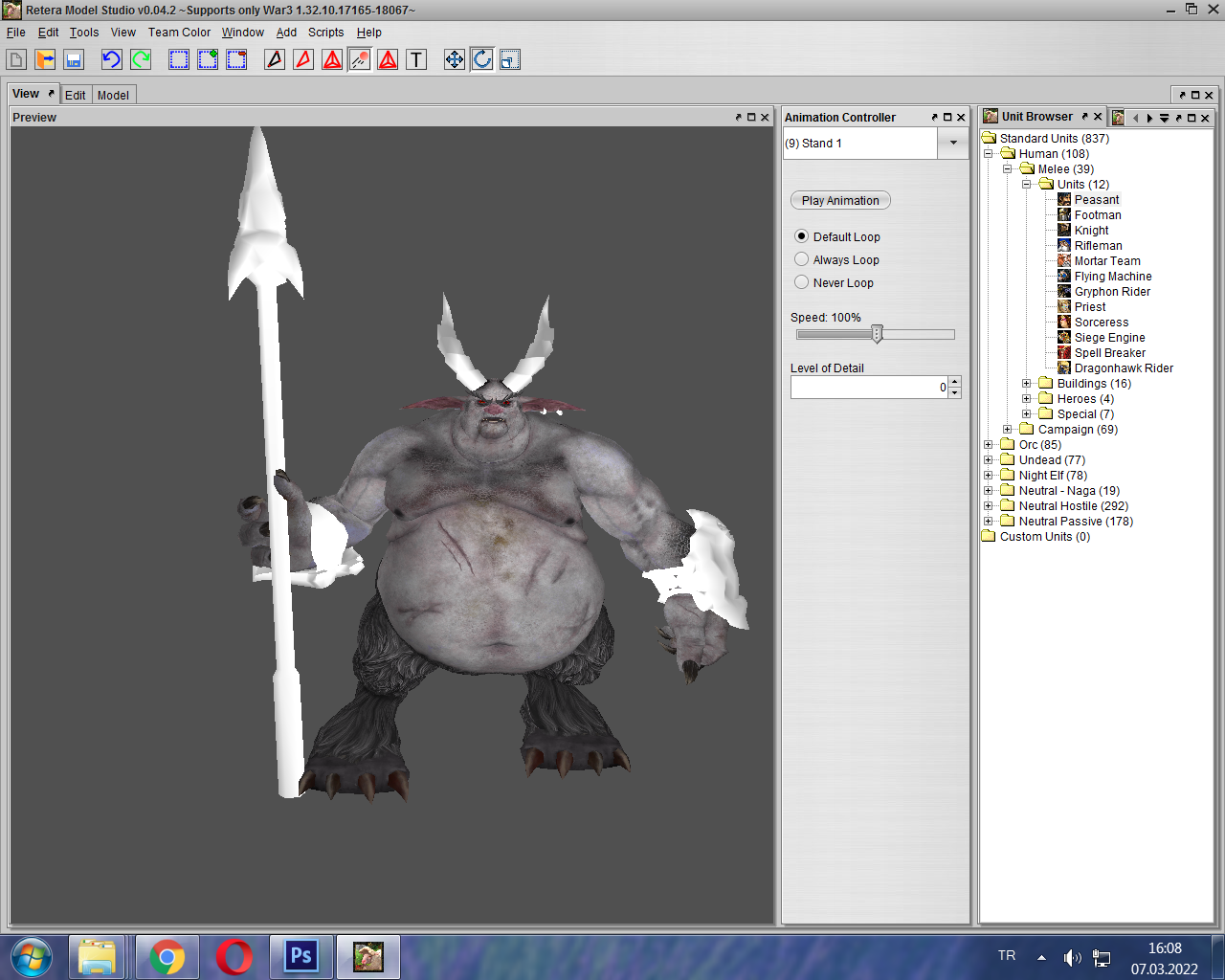This screenshot has height=980, width=1225.
Task: Expand the Night Elf (78) folder
Action: [989, 475]
